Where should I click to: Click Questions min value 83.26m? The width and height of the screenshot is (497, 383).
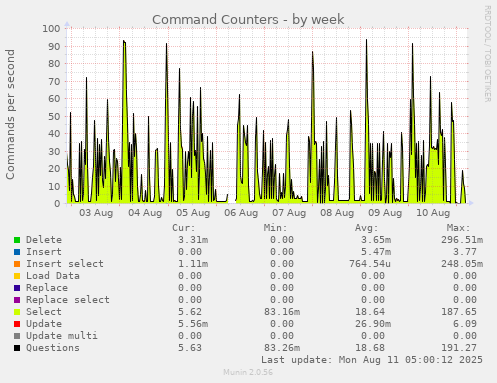click(x=282, y=348)
